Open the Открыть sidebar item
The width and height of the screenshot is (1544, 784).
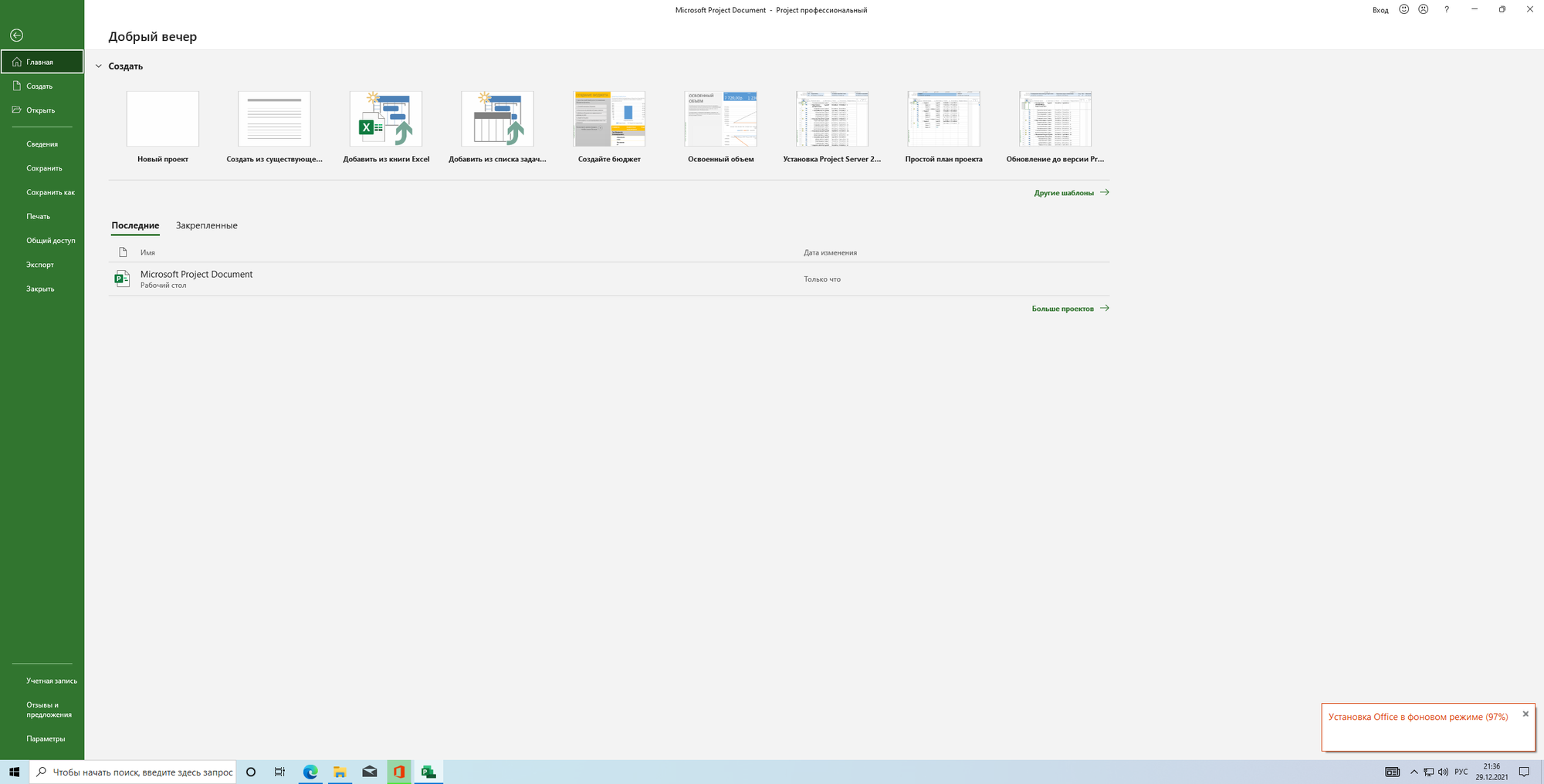coord(42,110)
